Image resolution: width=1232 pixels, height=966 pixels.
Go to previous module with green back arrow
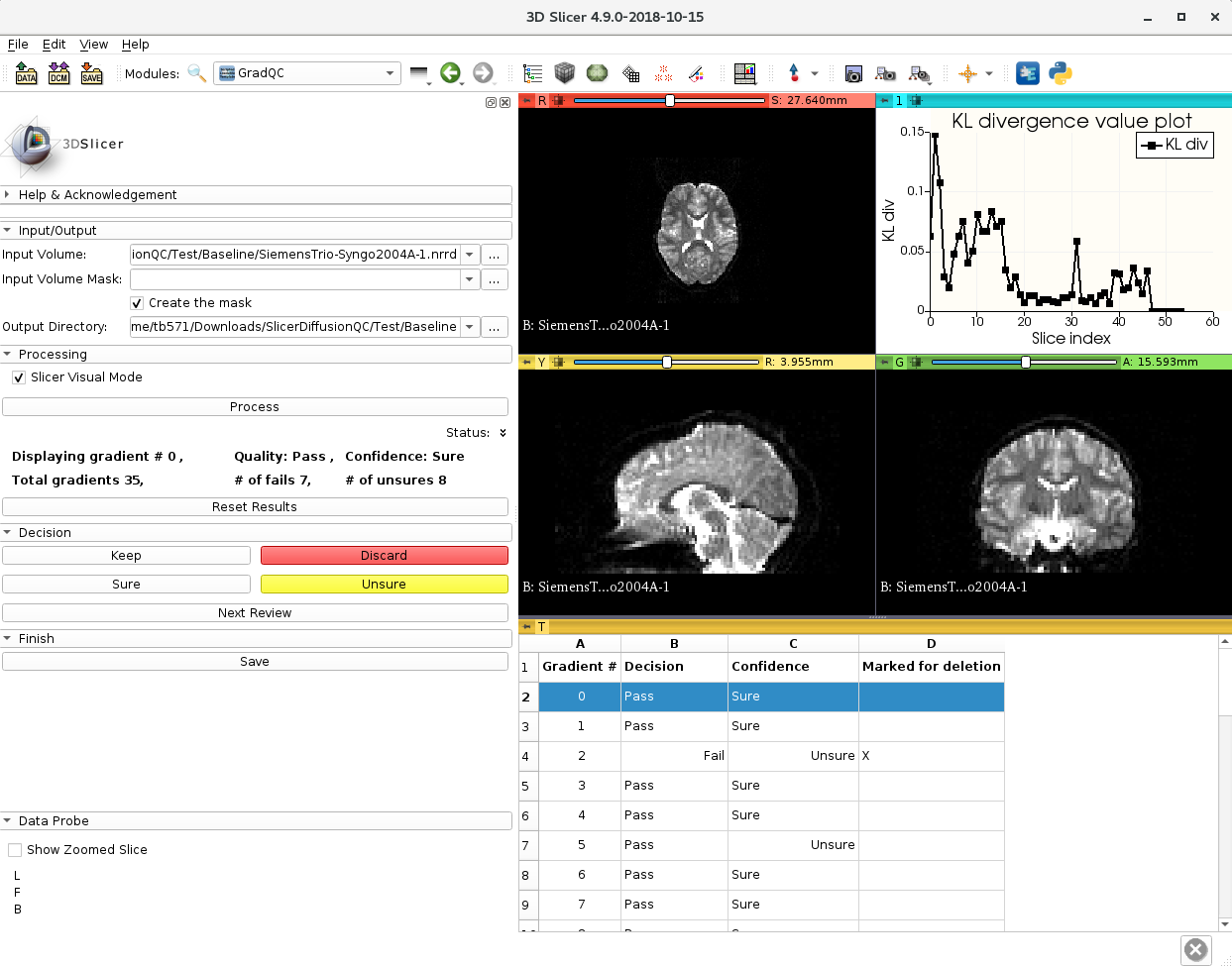451,73
